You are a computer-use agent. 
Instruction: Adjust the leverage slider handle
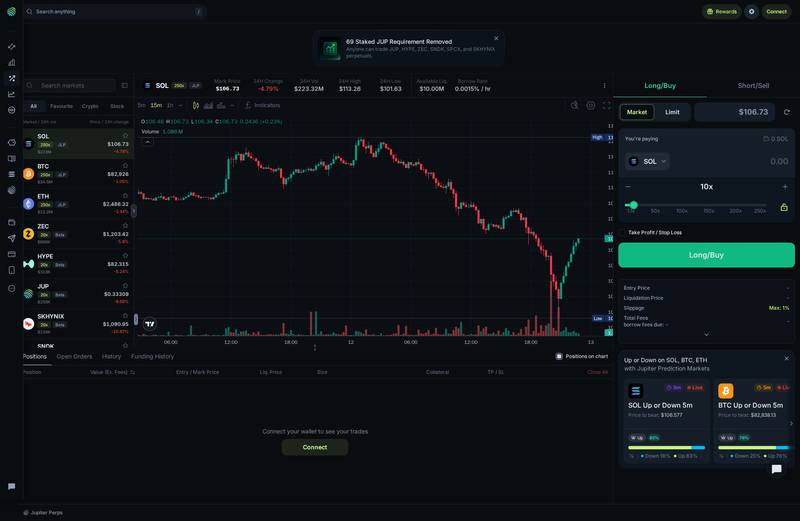[x=633, y=205]
